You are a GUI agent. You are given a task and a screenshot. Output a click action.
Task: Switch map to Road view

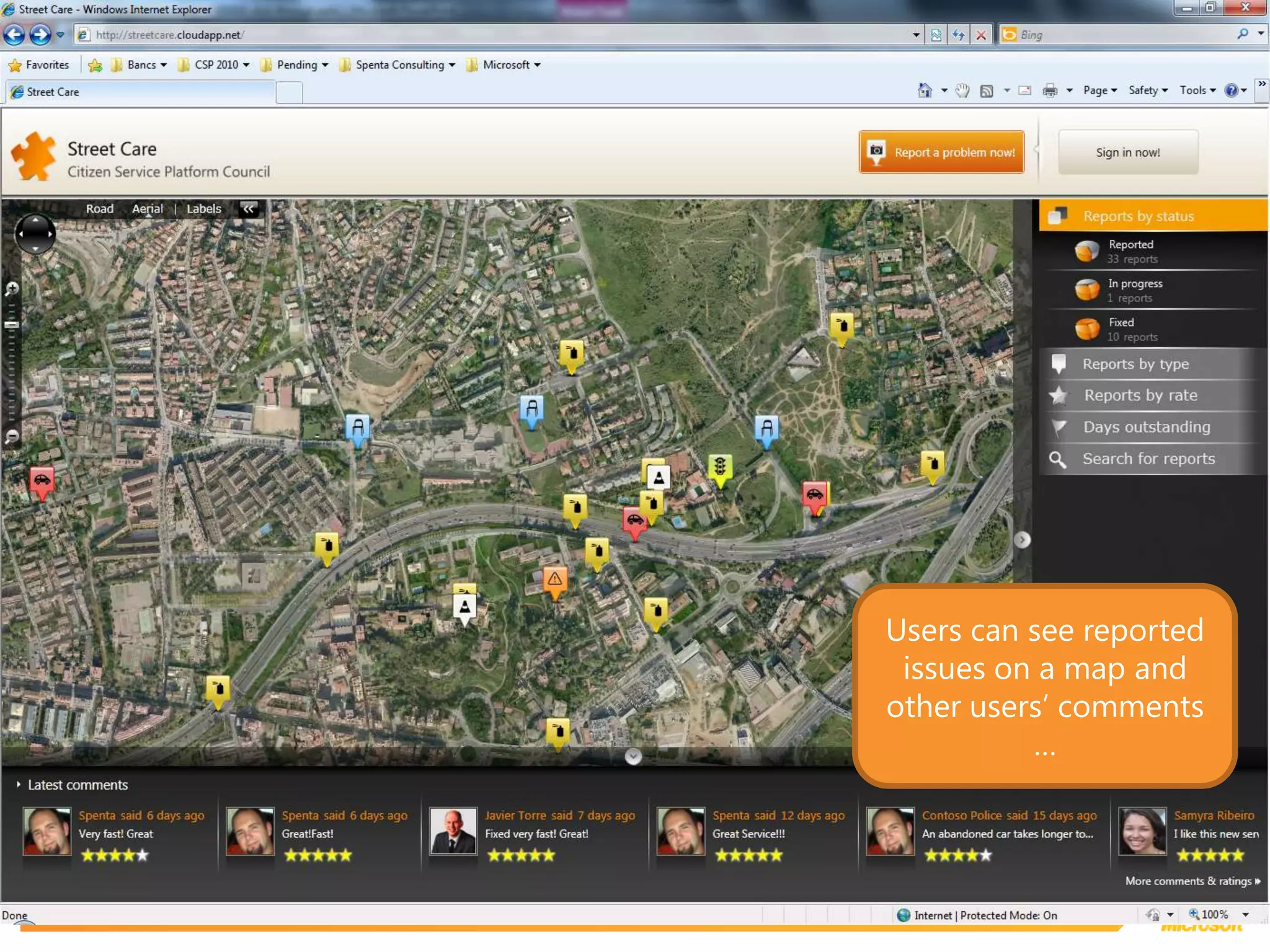[x=100, y=209]
